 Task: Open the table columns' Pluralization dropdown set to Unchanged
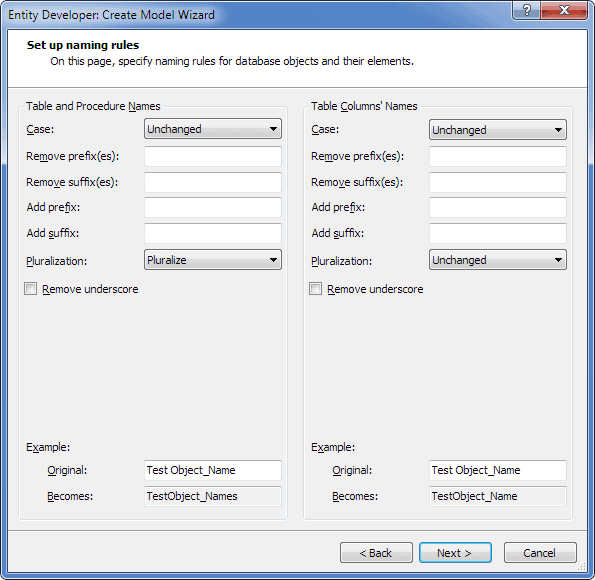pos(498,260)
